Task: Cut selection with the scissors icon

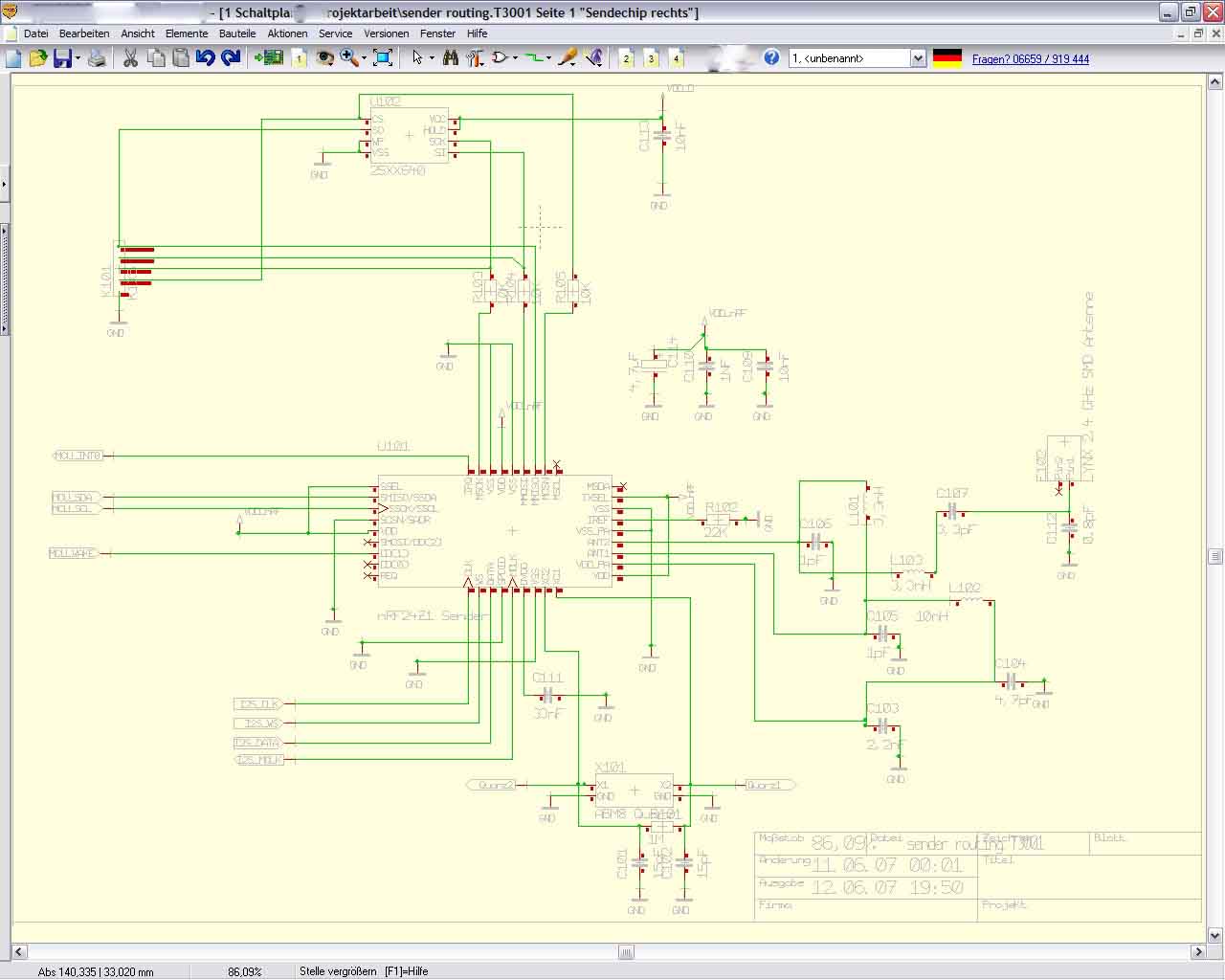Action: 130,58
